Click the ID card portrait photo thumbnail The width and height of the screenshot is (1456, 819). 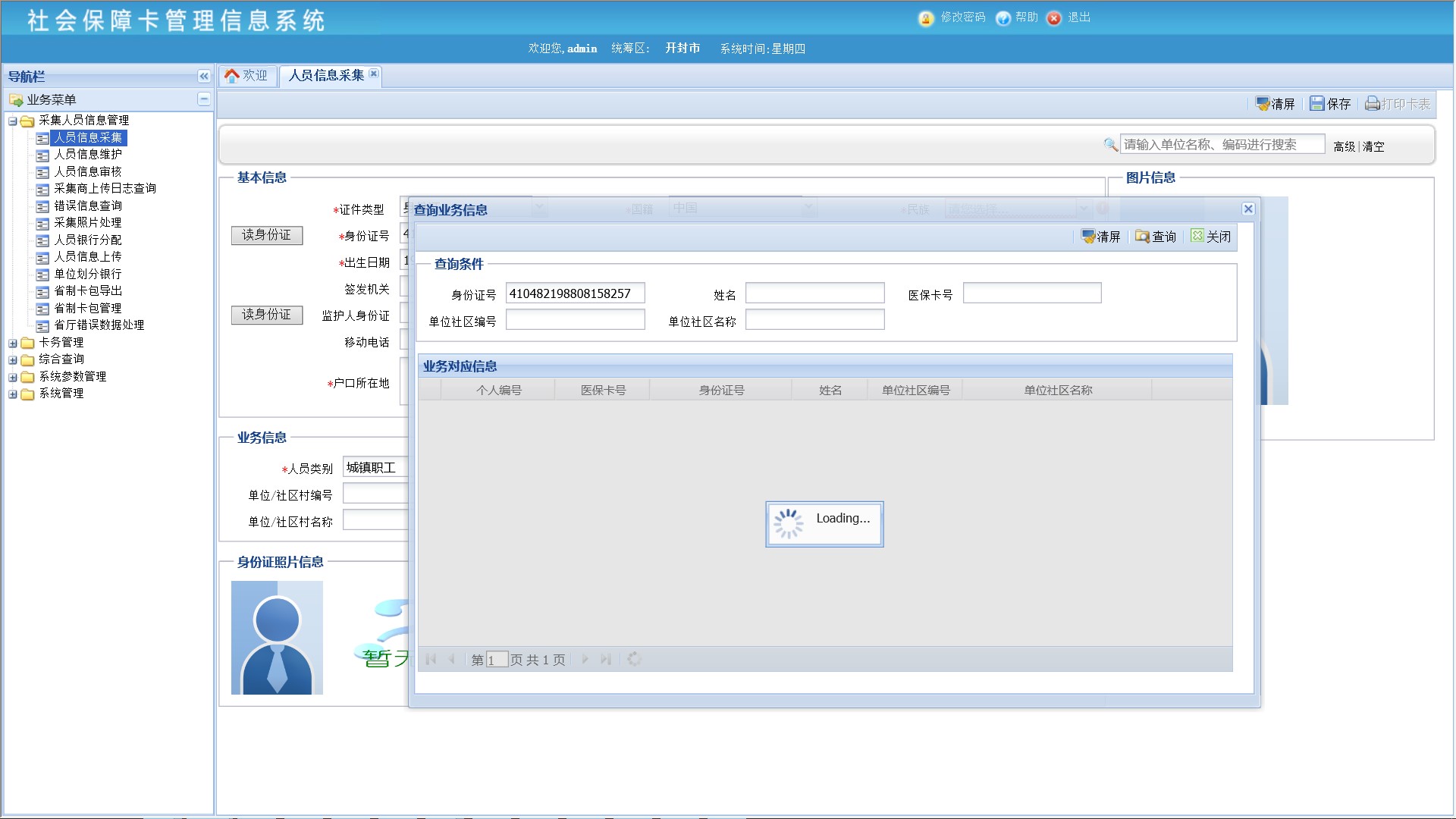(x=277, y=638)
